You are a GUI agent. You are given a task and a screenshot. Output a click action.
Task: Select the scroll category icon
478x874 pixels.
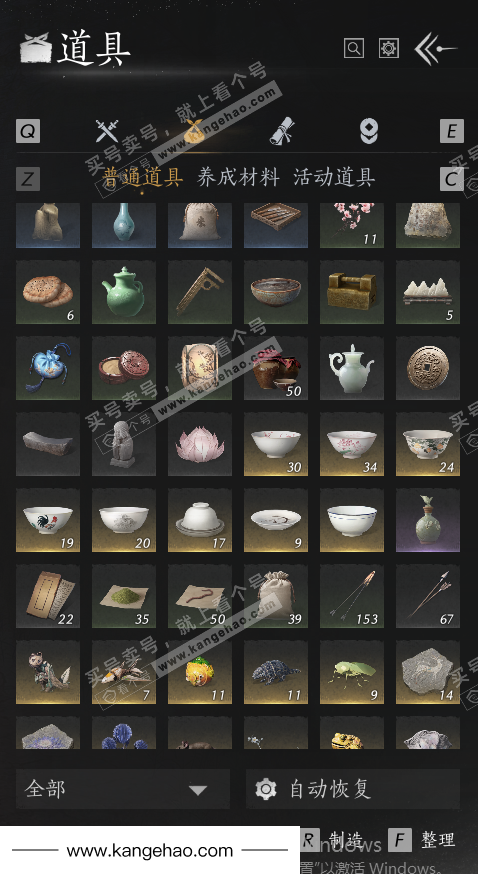click(282, 132)
